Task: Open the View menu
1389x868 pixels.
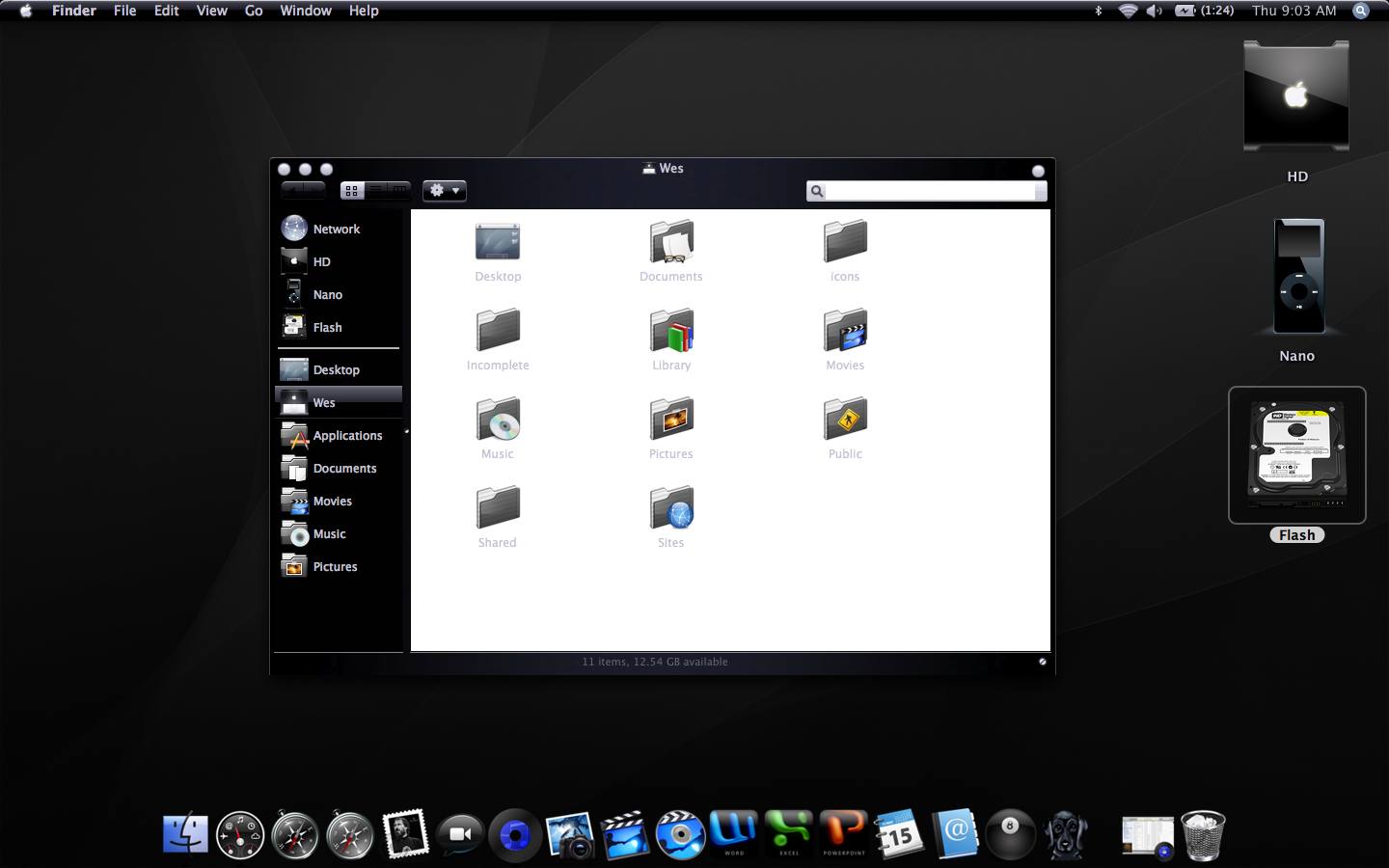Action: click(x=211, y=11)
